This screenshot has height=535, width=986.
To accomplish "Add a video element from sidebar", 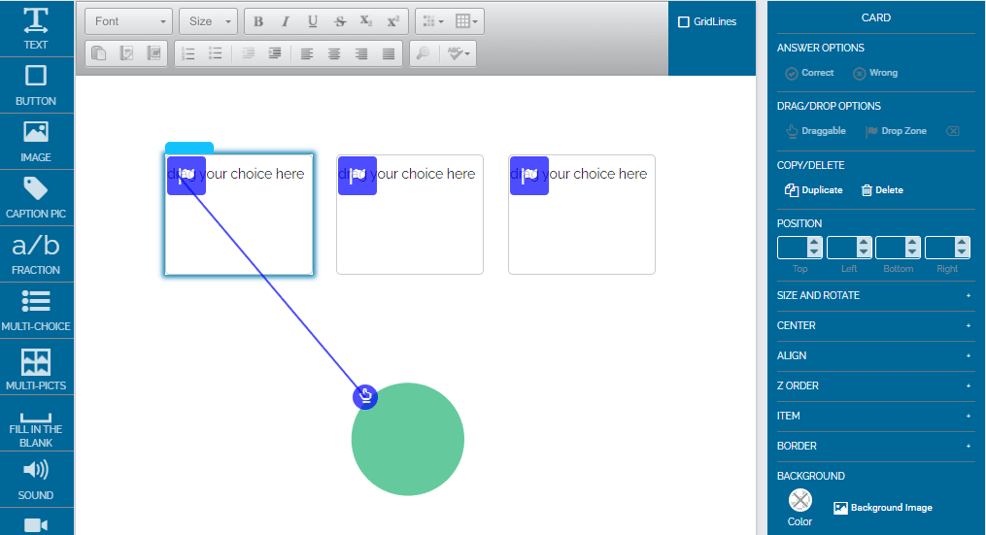I will [x=36, y=524].
